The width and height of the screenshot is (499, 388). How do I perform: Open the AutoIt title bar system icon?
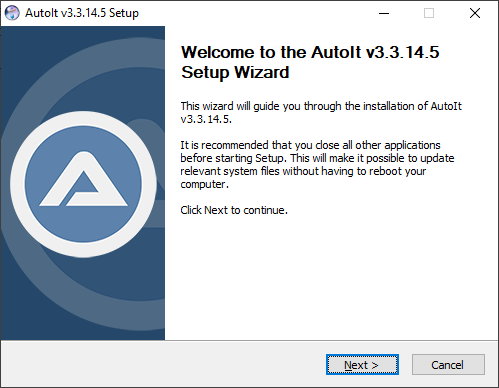pyautogui.click(x=12, y=13)
